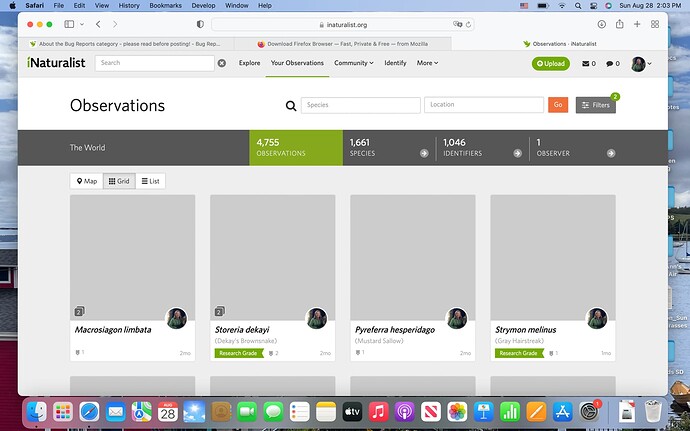Open the Identify page
This screenshot has width=690, height=431.
click(395, 63)
